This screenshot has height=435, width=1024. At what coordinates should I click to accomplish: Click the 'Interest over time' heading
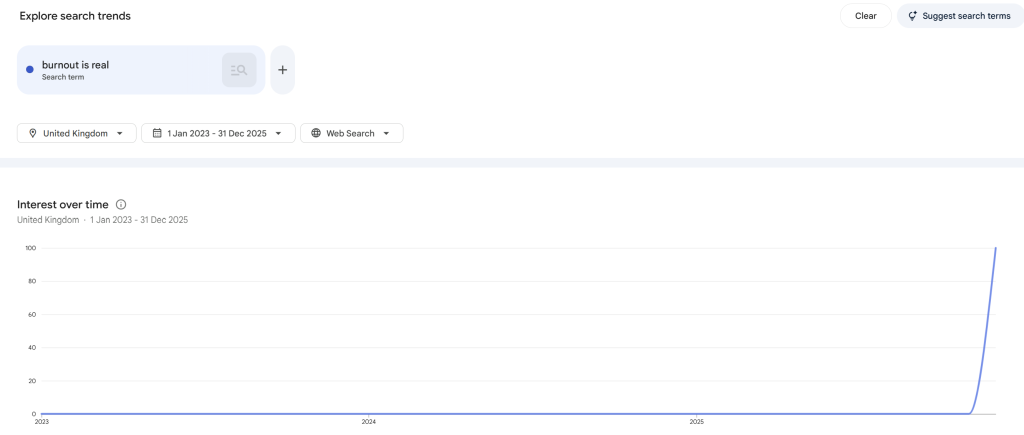pos(63,204)
